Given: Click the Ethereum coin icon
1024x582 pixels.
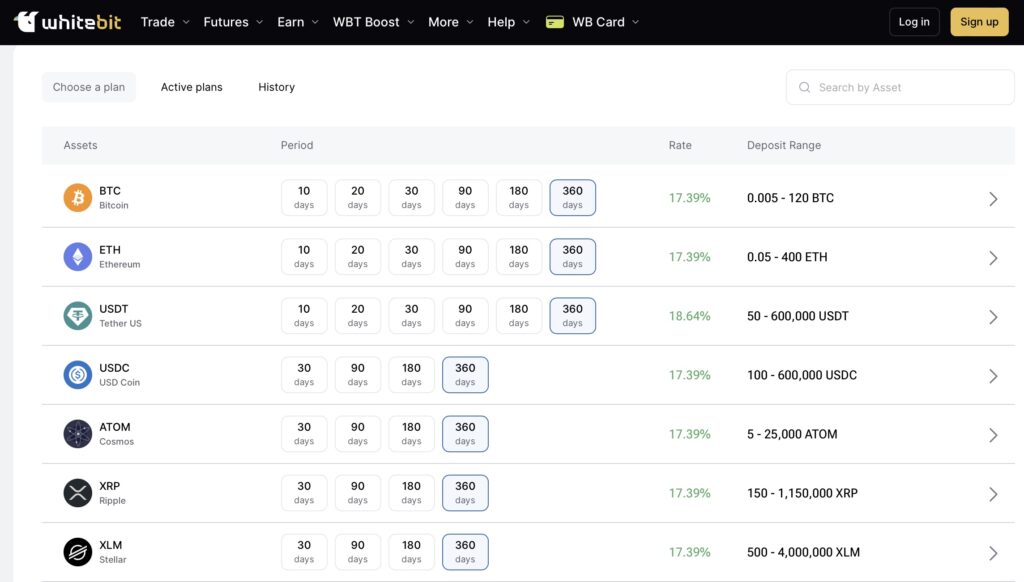Looking at the screenshot, I should click(x=78, y=257).
